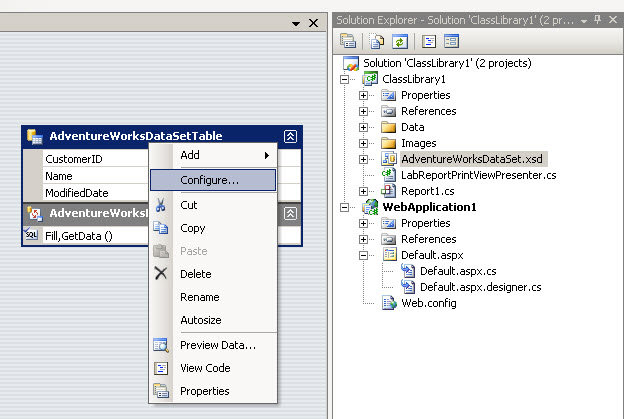Choose Autosize from context menu

pyautogui.click(x=213, y=320)
